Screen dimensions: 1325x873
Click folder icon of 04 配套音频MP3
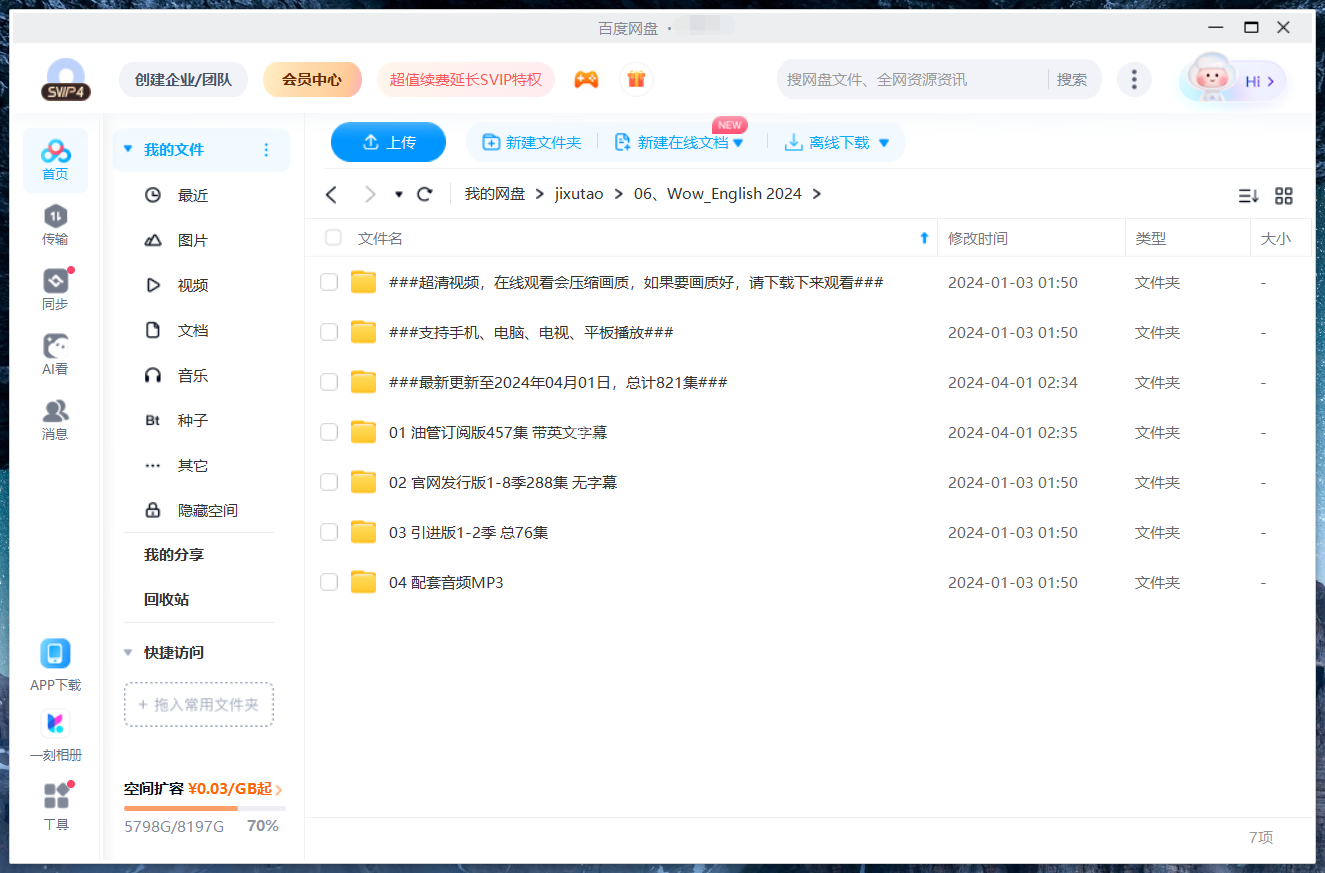pos(363,582)
